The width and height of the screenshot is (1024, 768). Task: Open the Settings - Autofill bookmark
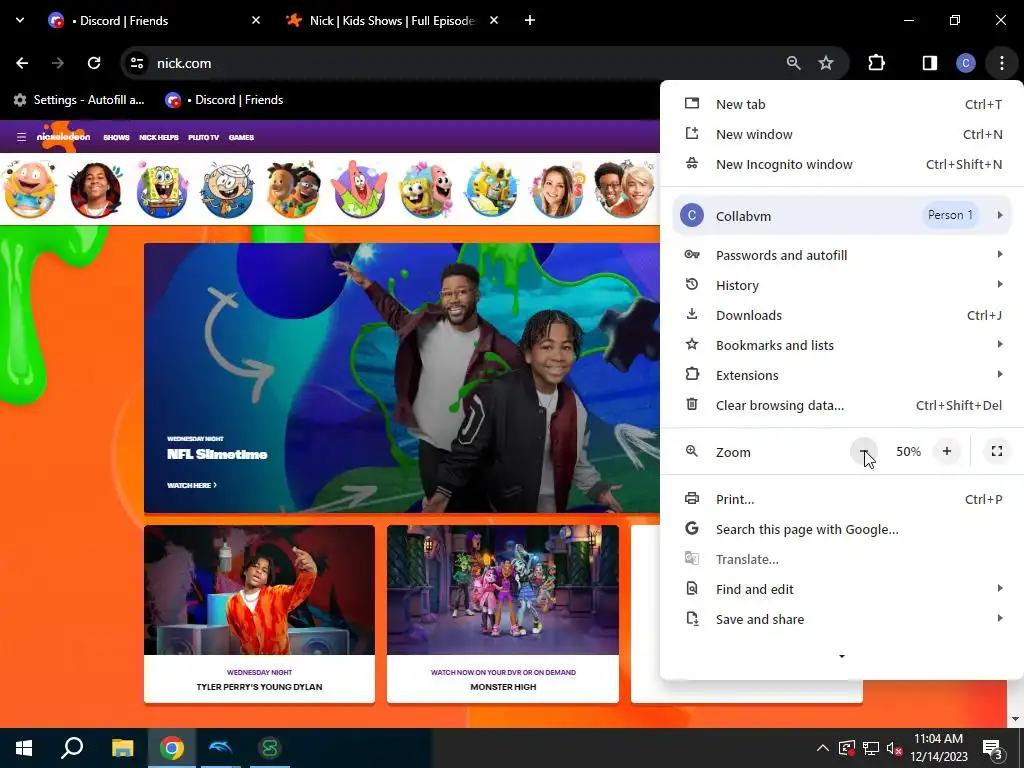[79, 100]
